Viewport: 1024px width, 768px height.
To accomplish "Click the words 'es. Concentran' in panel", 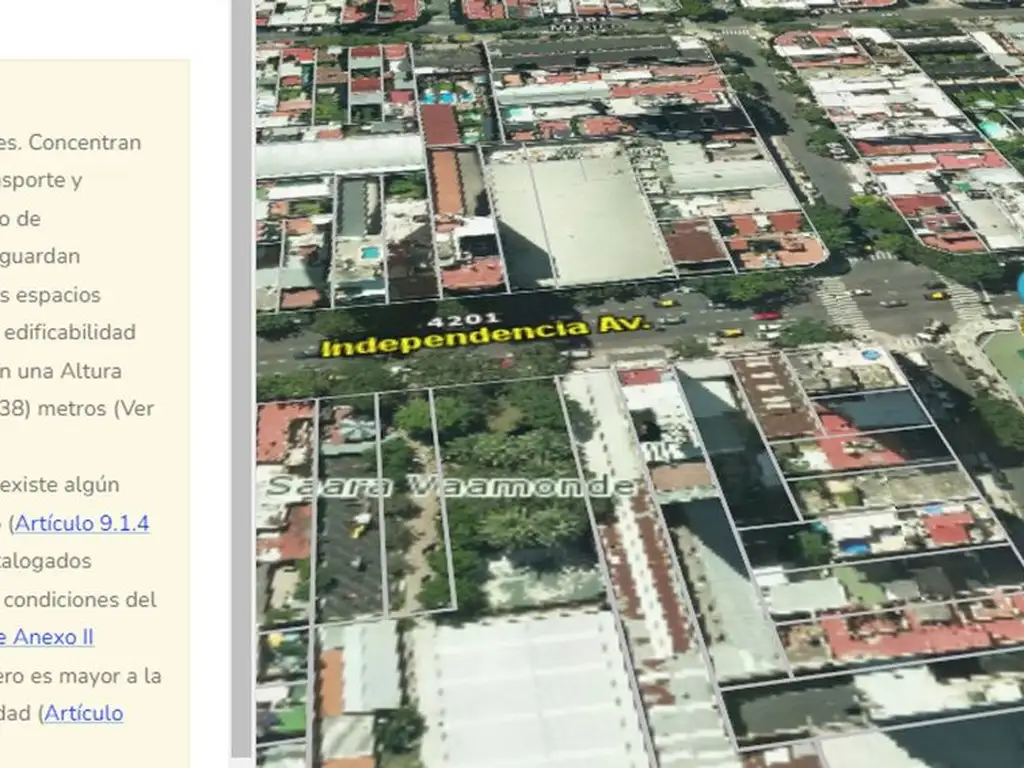I will pos(71,142).
